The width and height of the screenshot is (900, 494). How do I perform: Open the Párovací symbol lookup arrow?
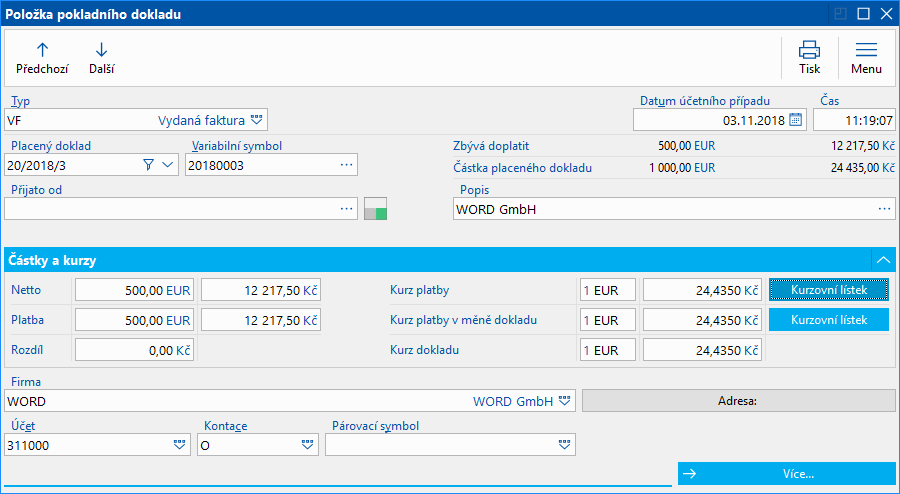[x=565, y=445]
